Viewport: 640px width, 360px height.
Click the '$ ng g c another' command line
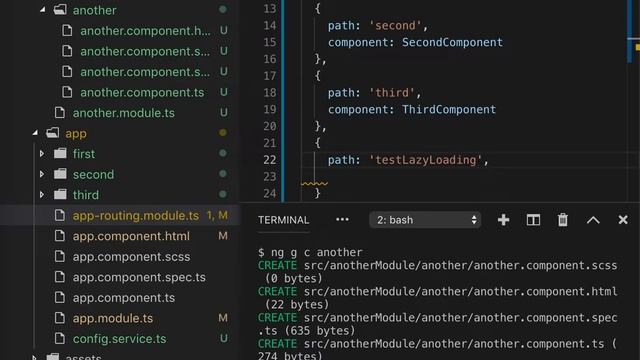tap(310, 253)
